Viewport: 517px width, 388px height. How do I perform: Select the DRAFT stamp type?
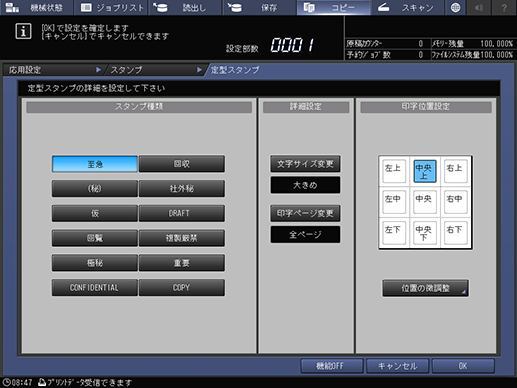[x=182, y=213]
